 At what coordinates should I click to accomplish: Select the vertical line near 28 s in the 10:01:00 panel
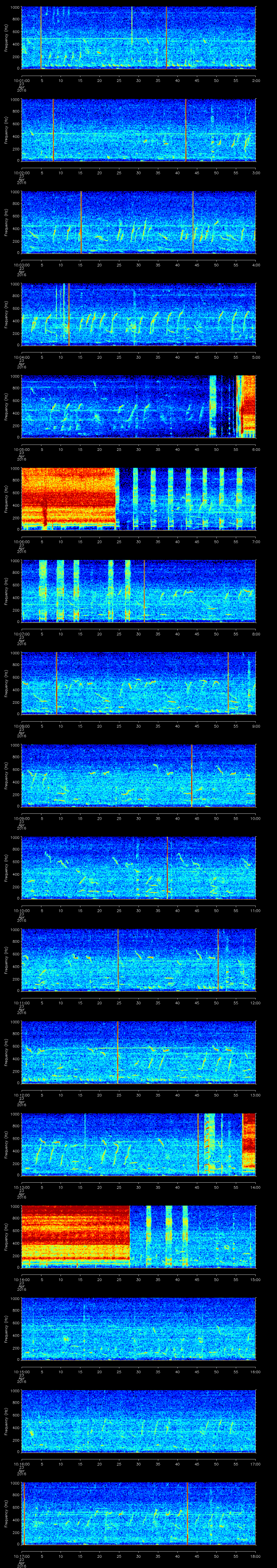(131, 26)
